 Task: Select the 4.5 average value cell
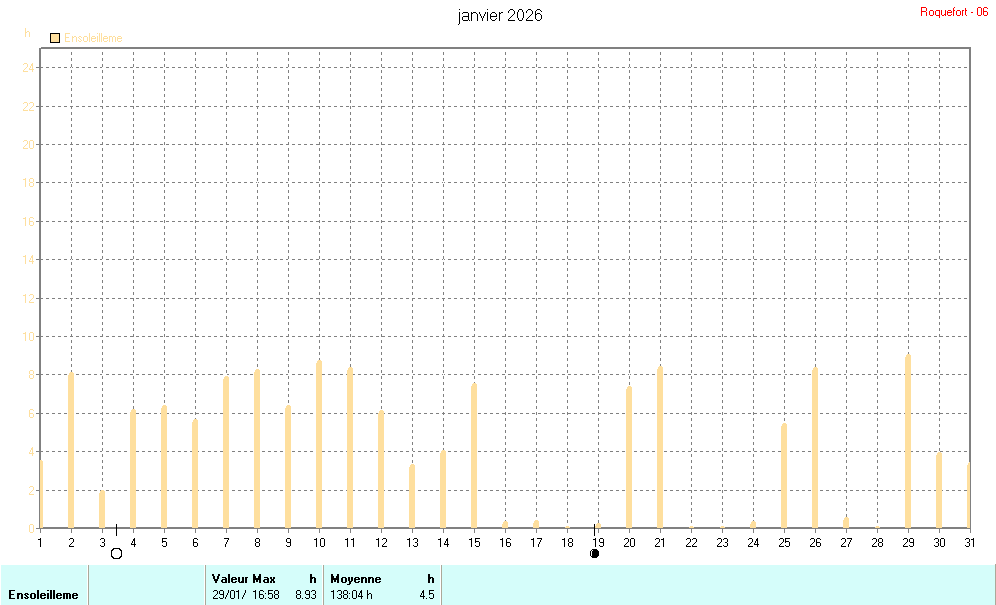tap(426, 595)
